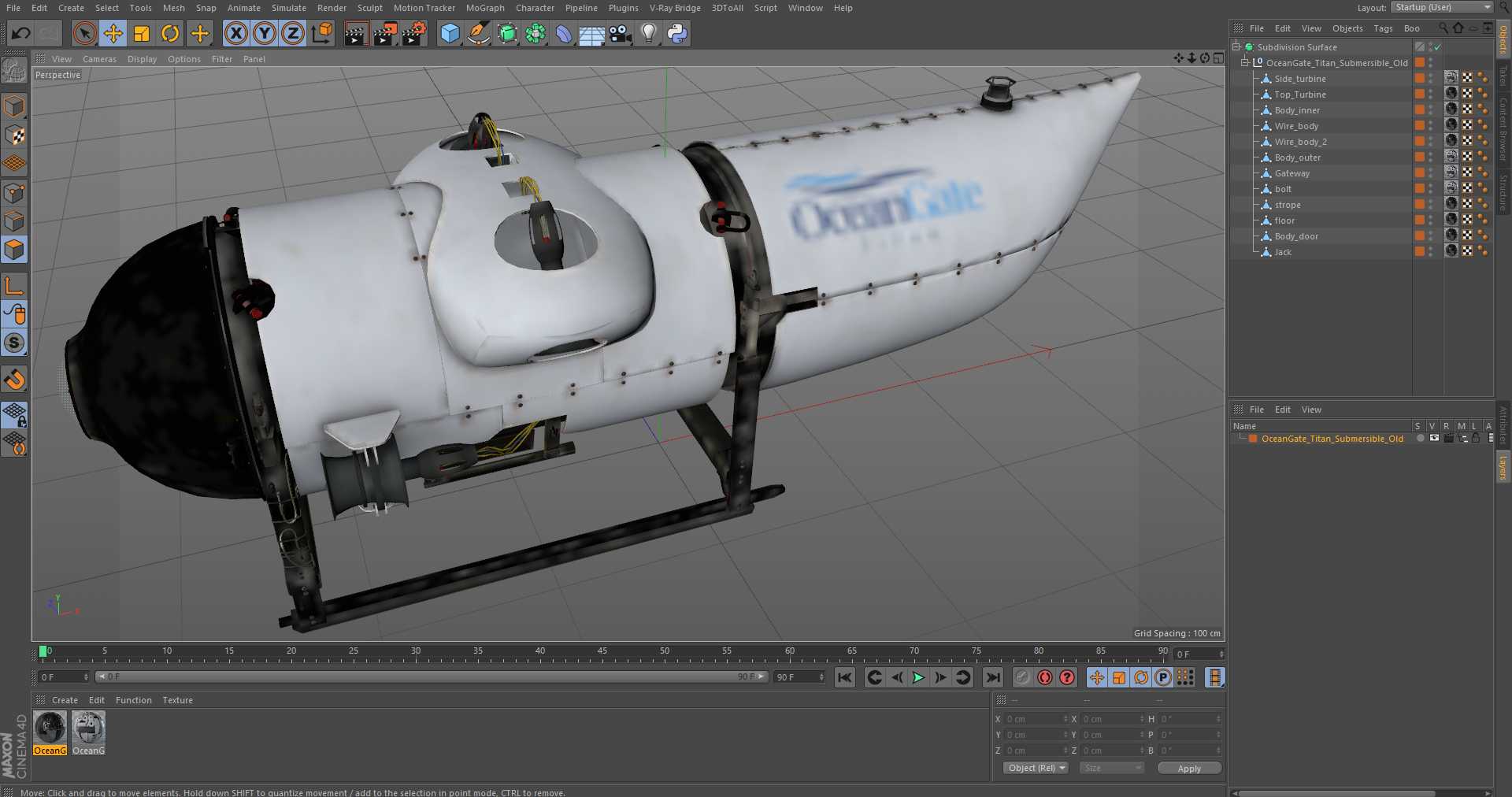The width and height of the screenshot is (1512, 797).
Task: Add a Floor environment object
Action: tap(591, 33)
